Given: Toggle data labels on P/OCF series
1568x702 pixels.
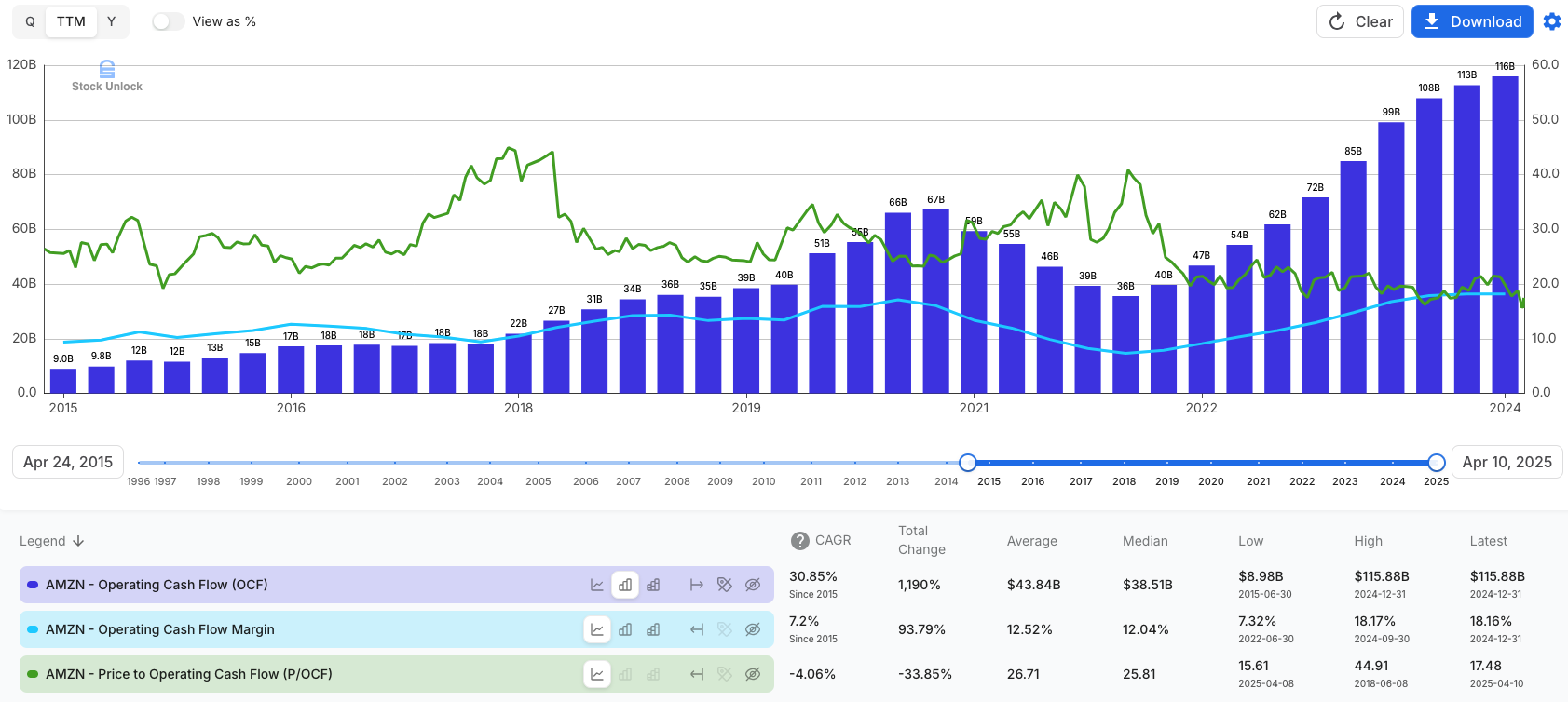Looking at the screenshot, I should tap(725, 674).
